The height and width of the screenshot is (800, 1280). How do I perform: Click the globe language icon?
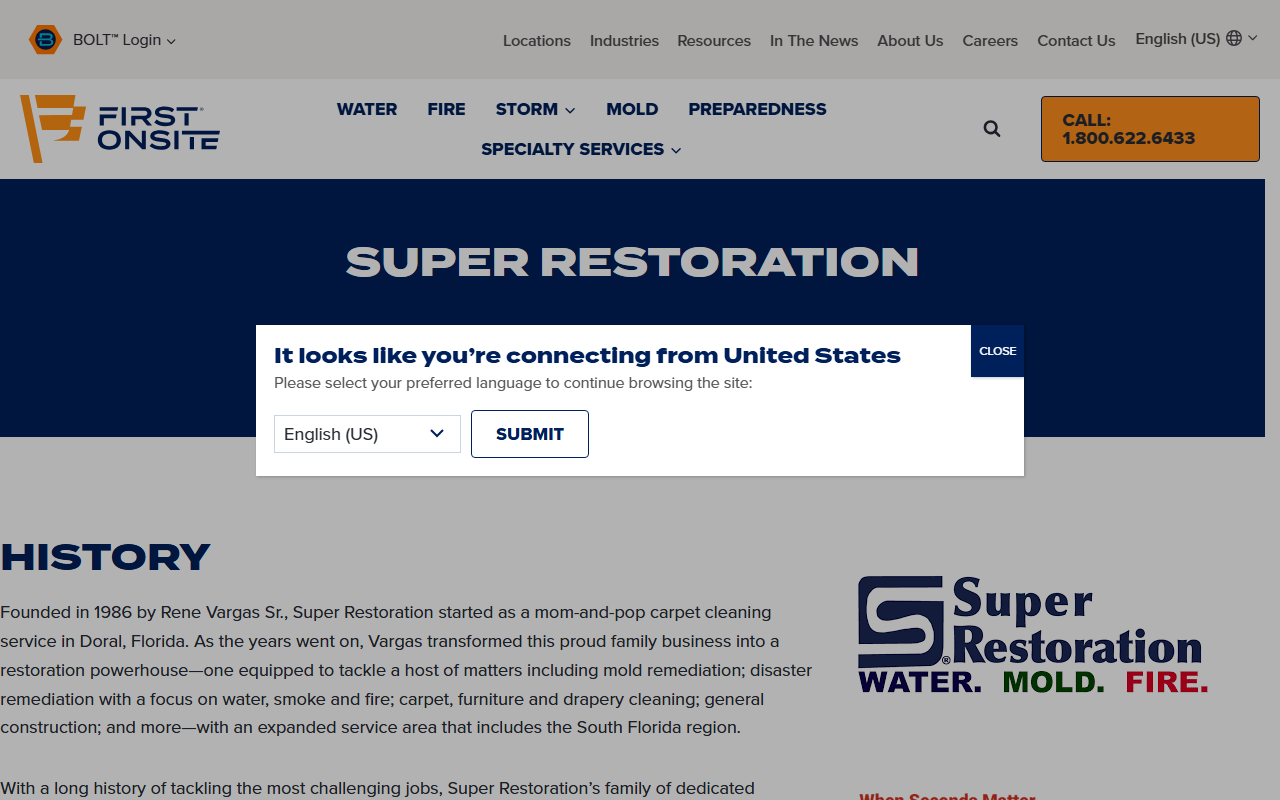(x=1234, y=38)
